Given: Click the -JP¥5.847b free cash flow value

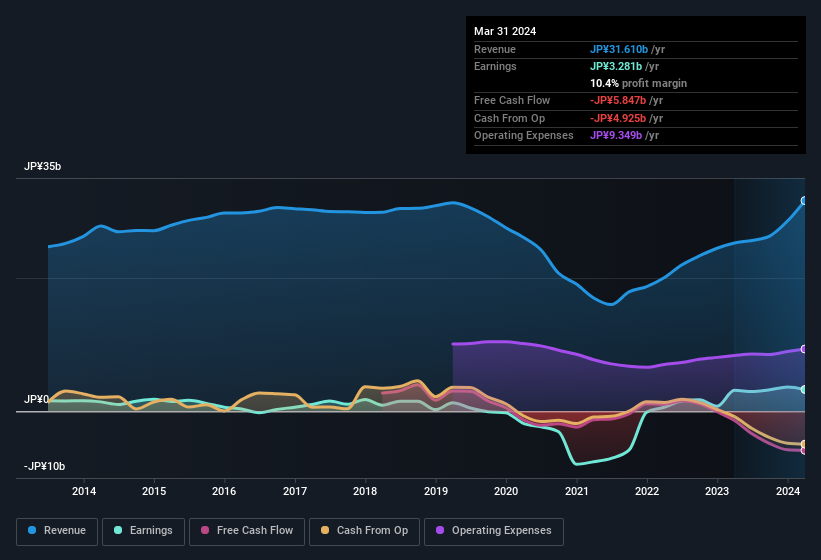Looking at the screenshot, I should [618, 100].
